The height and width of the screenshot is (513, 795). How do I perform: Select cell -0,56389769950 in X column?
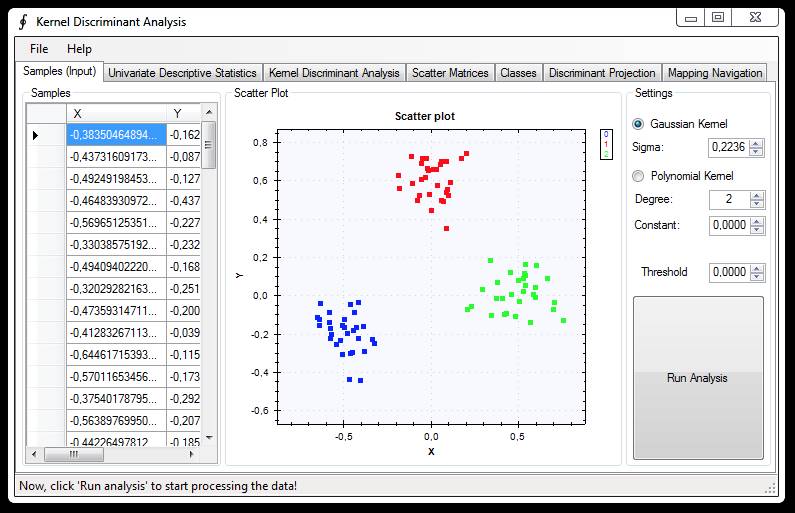point(116,421)
